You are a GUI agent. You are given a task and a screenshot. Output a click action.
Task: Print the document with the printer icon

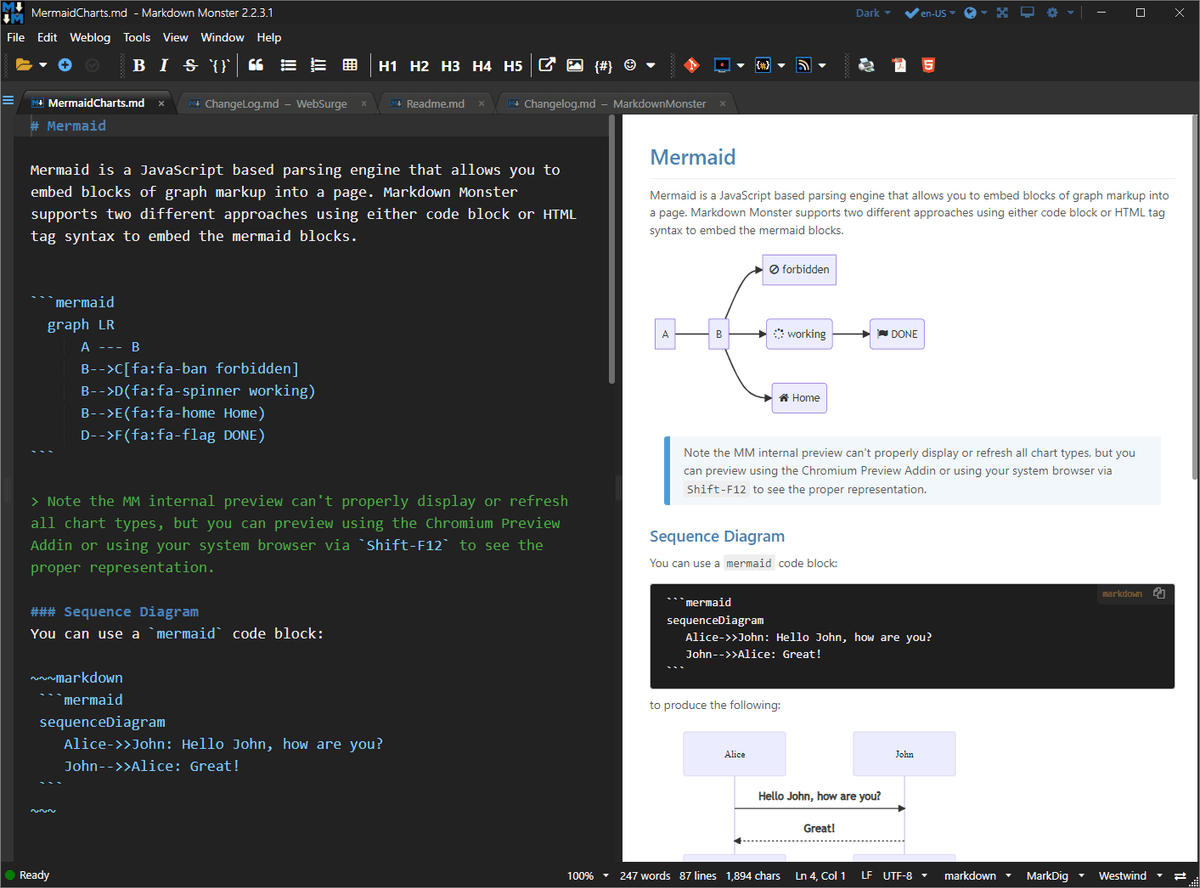coord(867,65)
